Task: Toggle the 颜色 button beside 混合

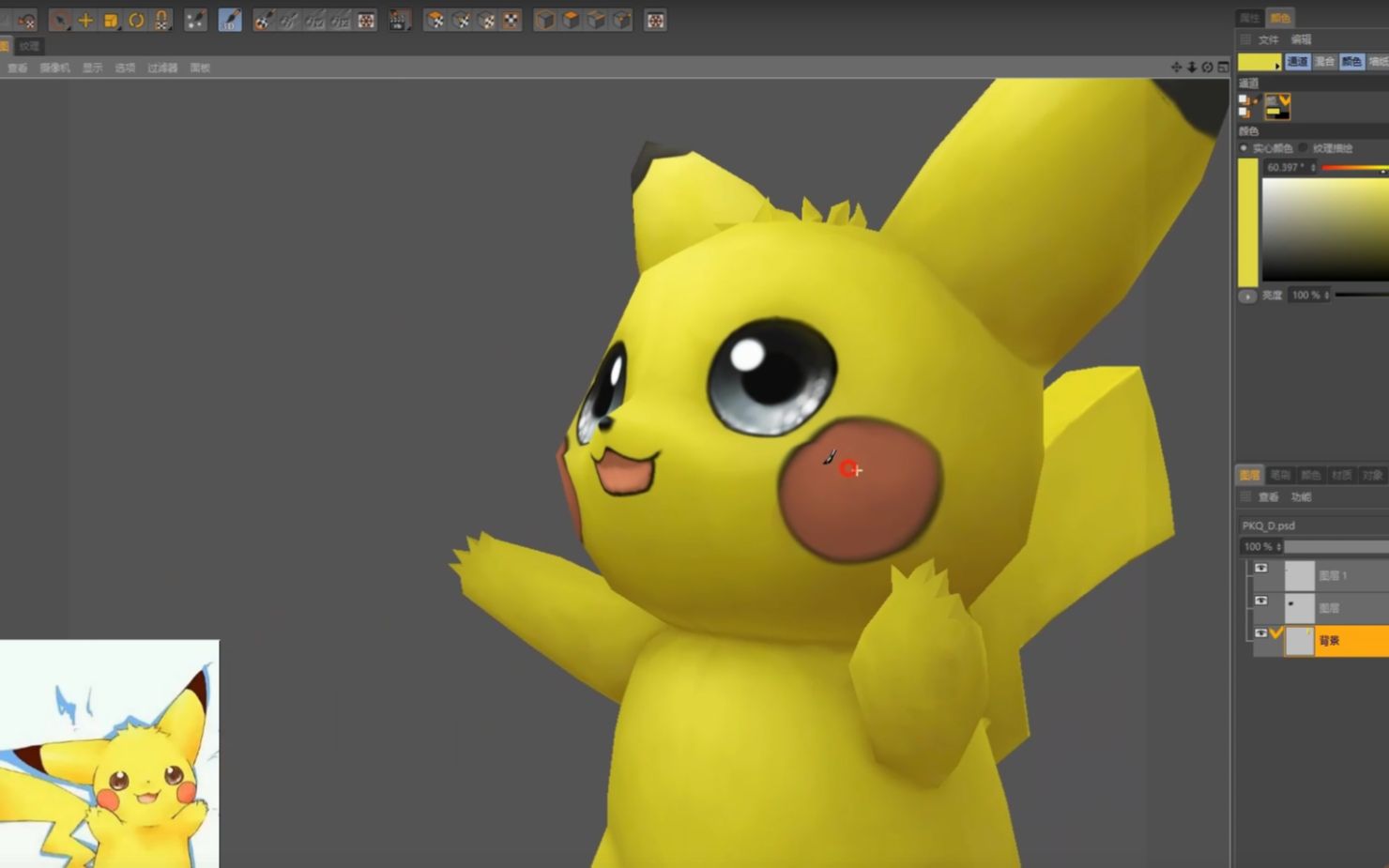Action: click(1351, 62)
